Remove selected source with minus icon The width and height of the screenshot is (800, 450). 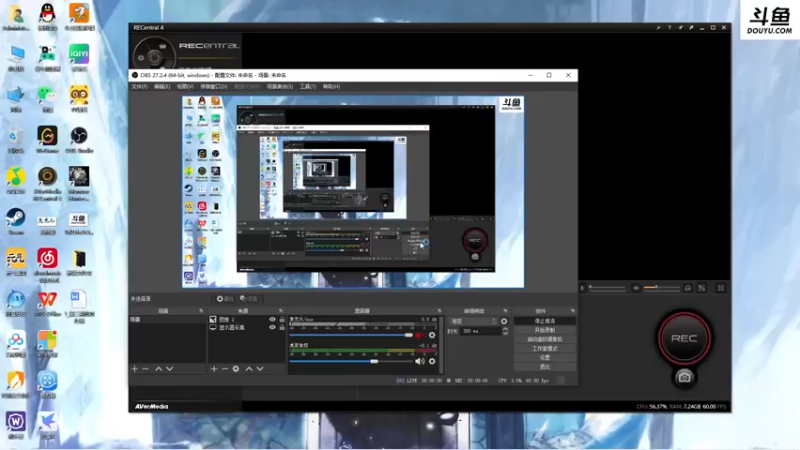(224, 368)
